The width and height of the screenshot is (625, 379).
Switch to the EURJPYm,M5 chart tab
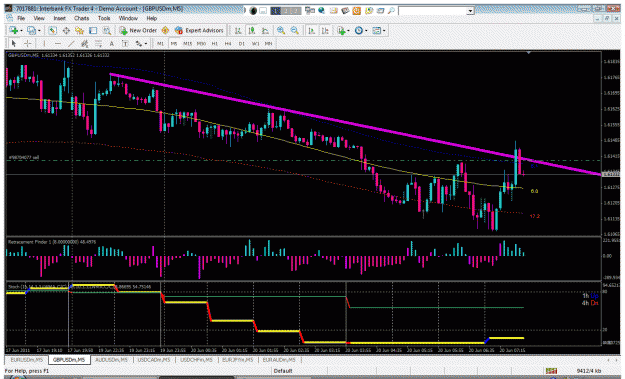coord(238,360)
